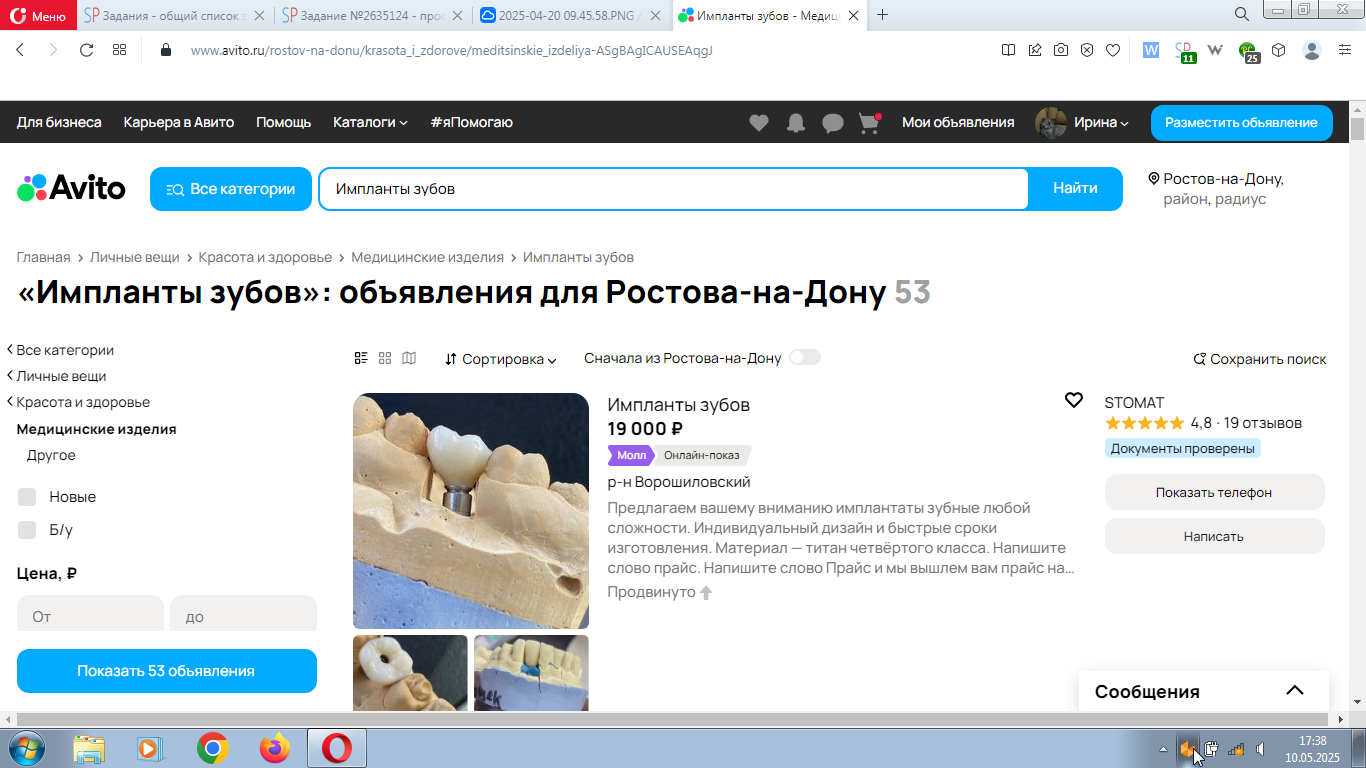Screen dimensions: 1366x768
Task: Go back to Личные вещи in sidebar
Action: pyautogui.click(x=61, y=376)
